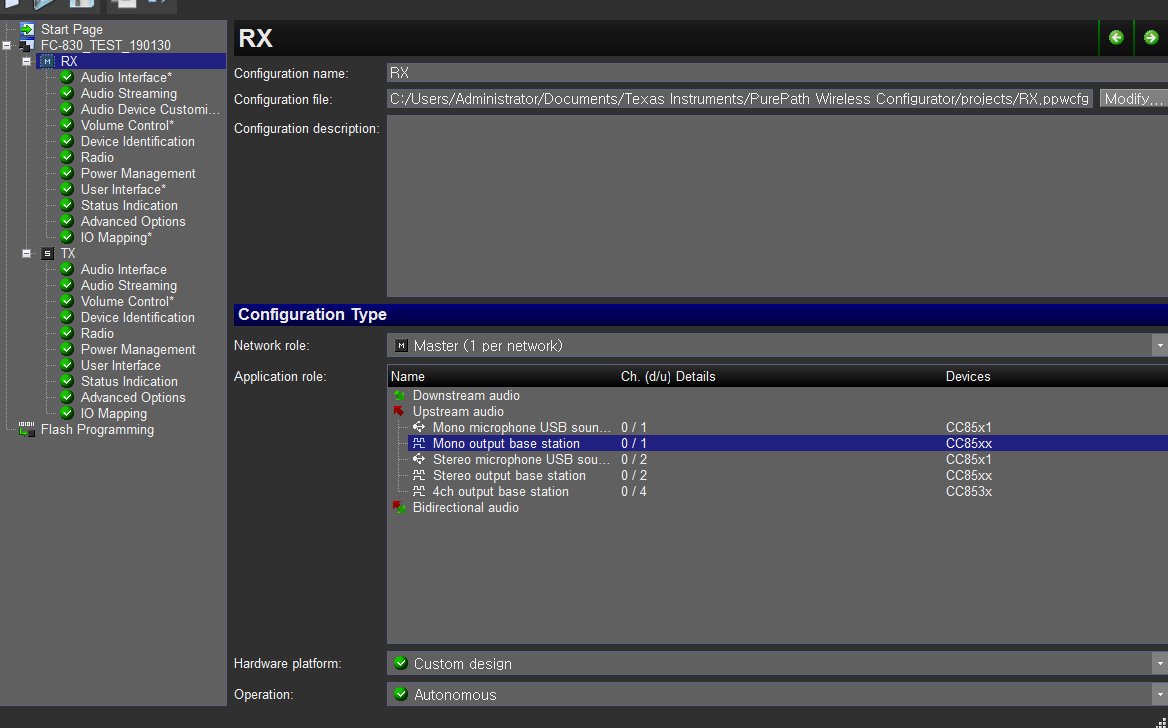Screen dimensions: 1168x728
Task: Open IO Mapping under TX
Action: [x=113, y=414]
